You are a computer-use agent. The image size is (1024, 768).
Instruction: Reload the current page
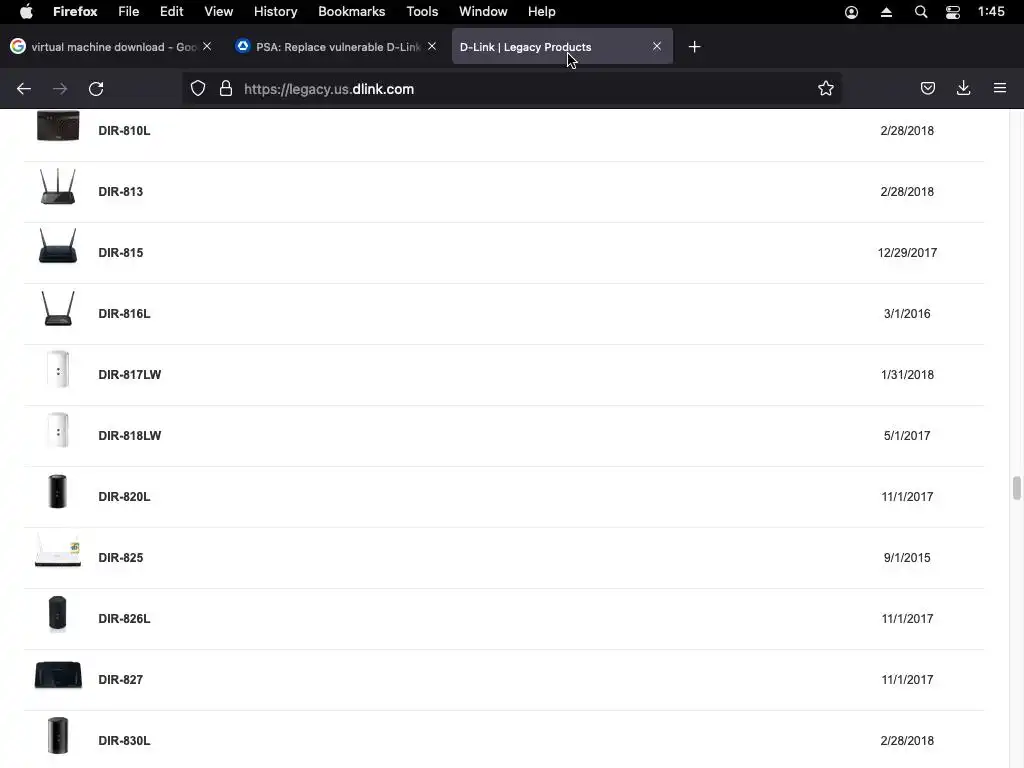pos(96,89)
